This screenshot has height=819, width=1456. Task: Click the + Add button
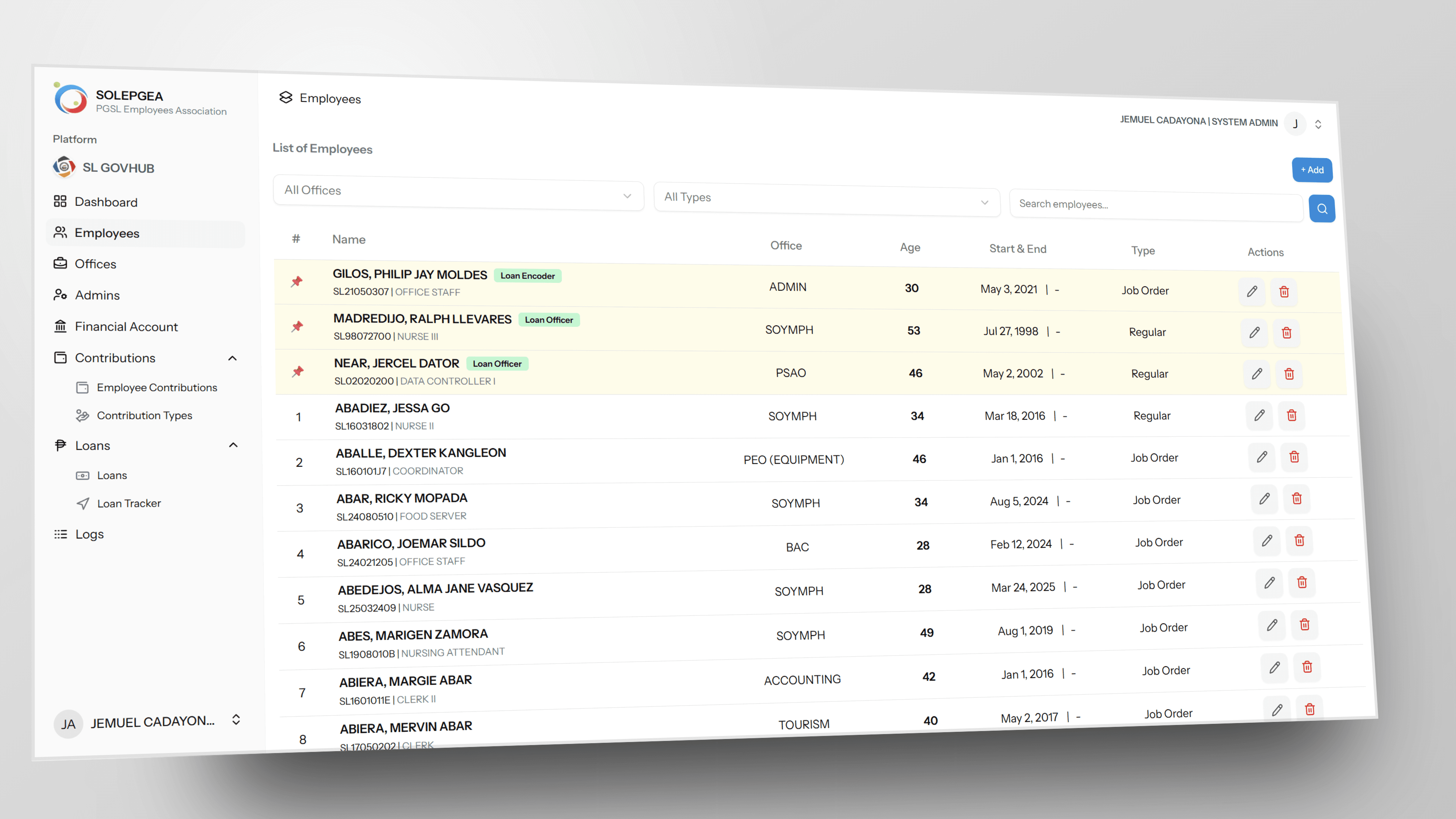tap(1312, 170)
